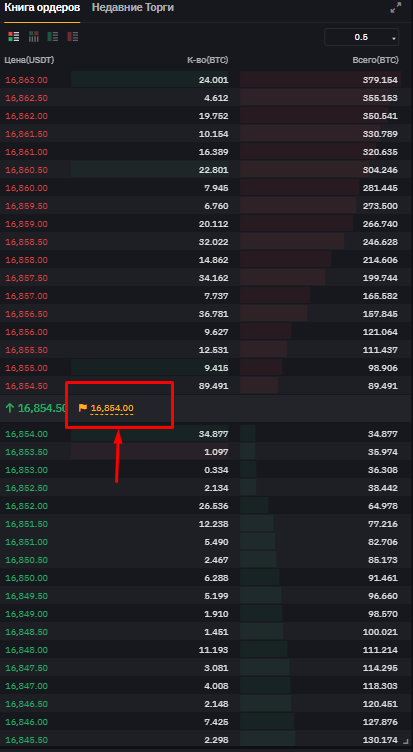Switch to vertical depth columns view icon

34,36
